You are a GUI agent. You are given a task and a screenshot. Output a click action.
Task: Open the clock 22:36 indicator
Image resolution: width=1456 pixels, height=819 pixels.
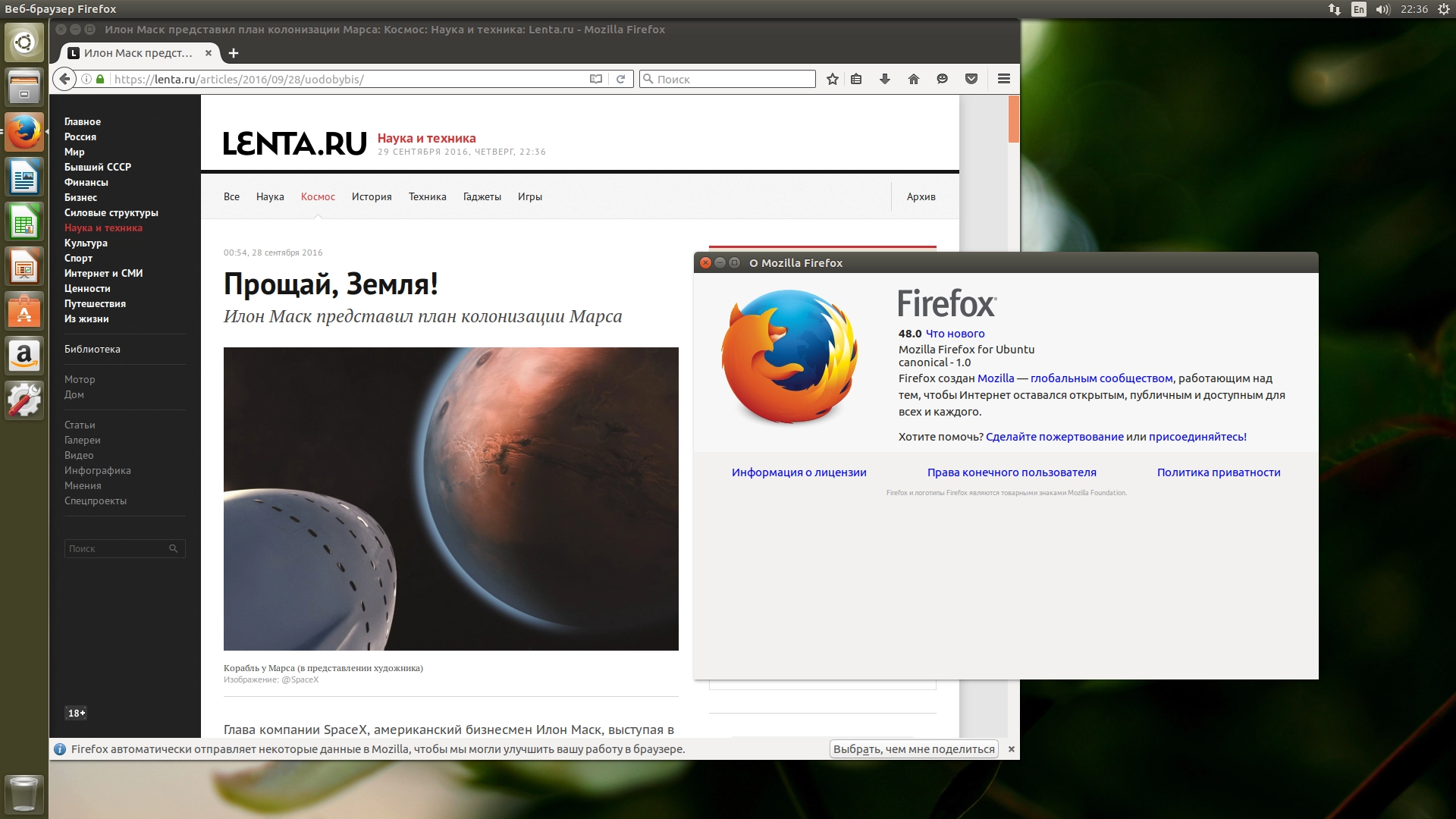coord(1414,9)
